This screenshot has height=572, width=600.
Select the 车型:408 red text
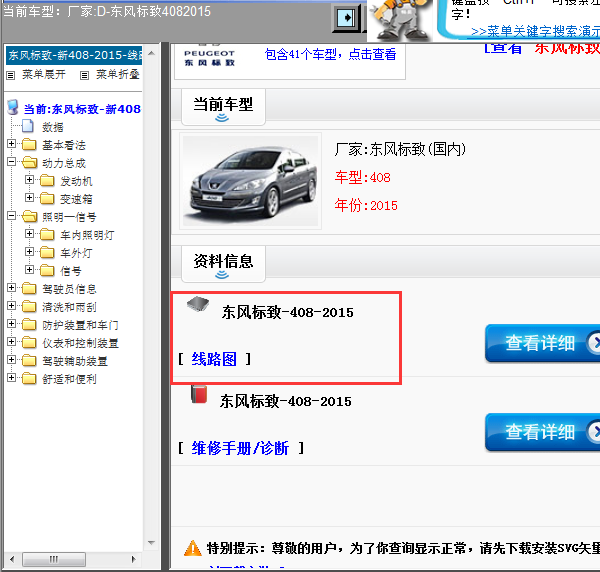point(362,178)
